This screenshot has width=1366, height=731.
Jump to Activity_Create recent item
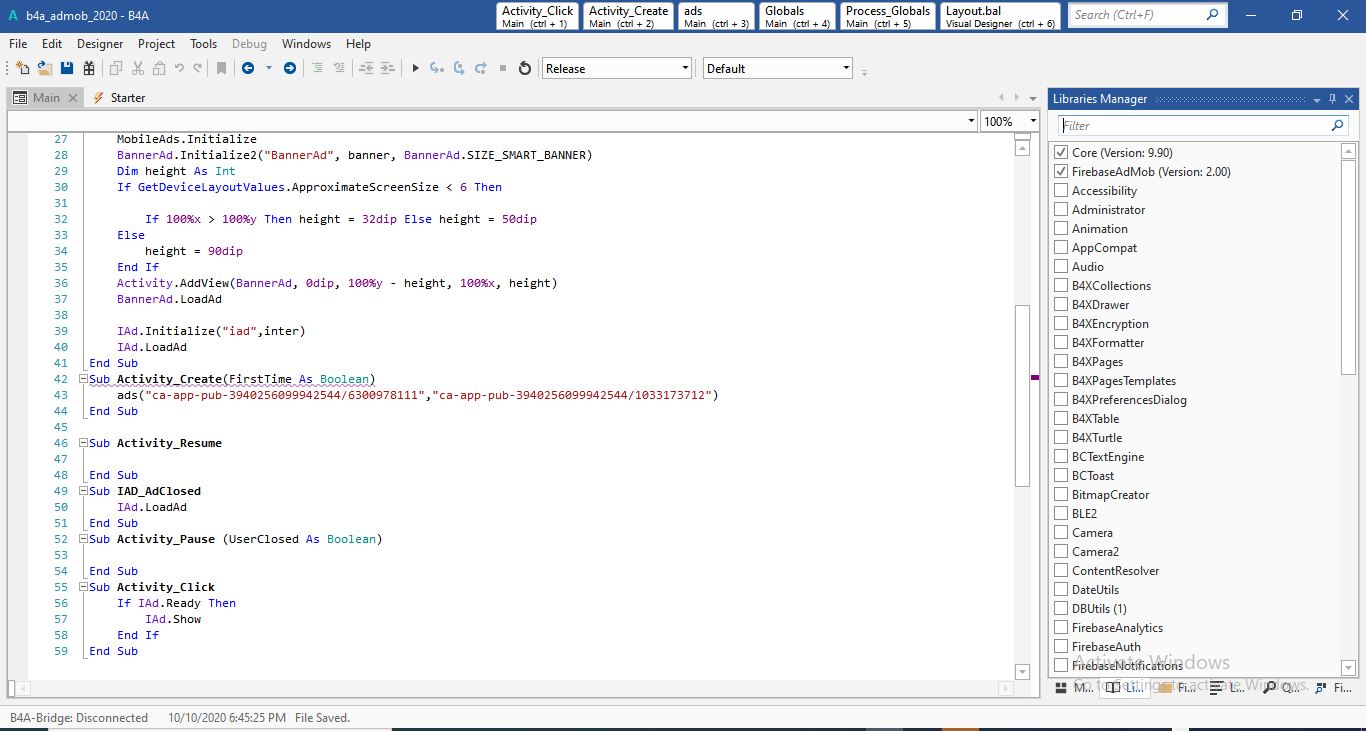pyautogui.click(x=628, y=17)
